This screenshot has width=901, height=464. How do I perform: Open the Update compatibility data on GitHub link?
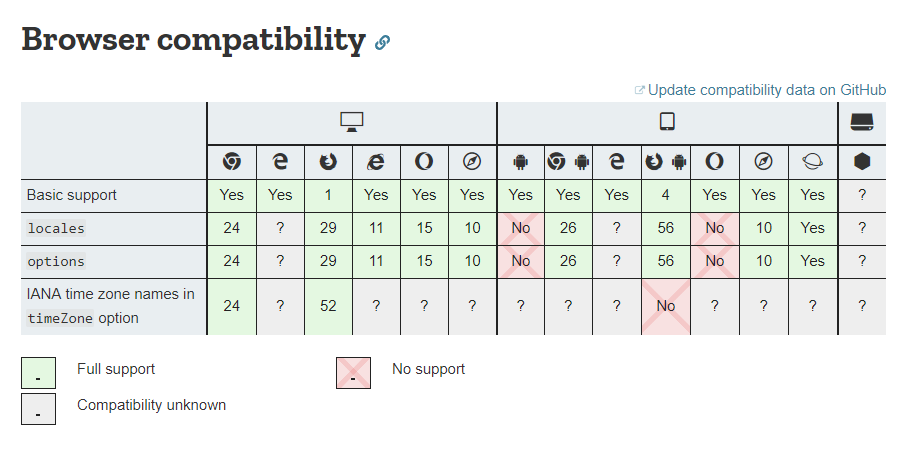766,90
